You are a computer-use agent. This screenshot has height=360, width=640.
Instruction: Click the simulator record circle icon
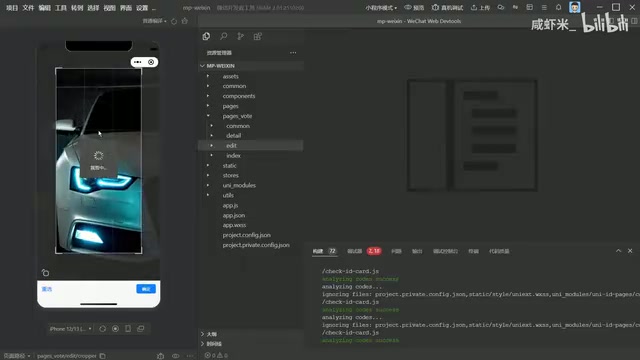click(x=116, y=329)
